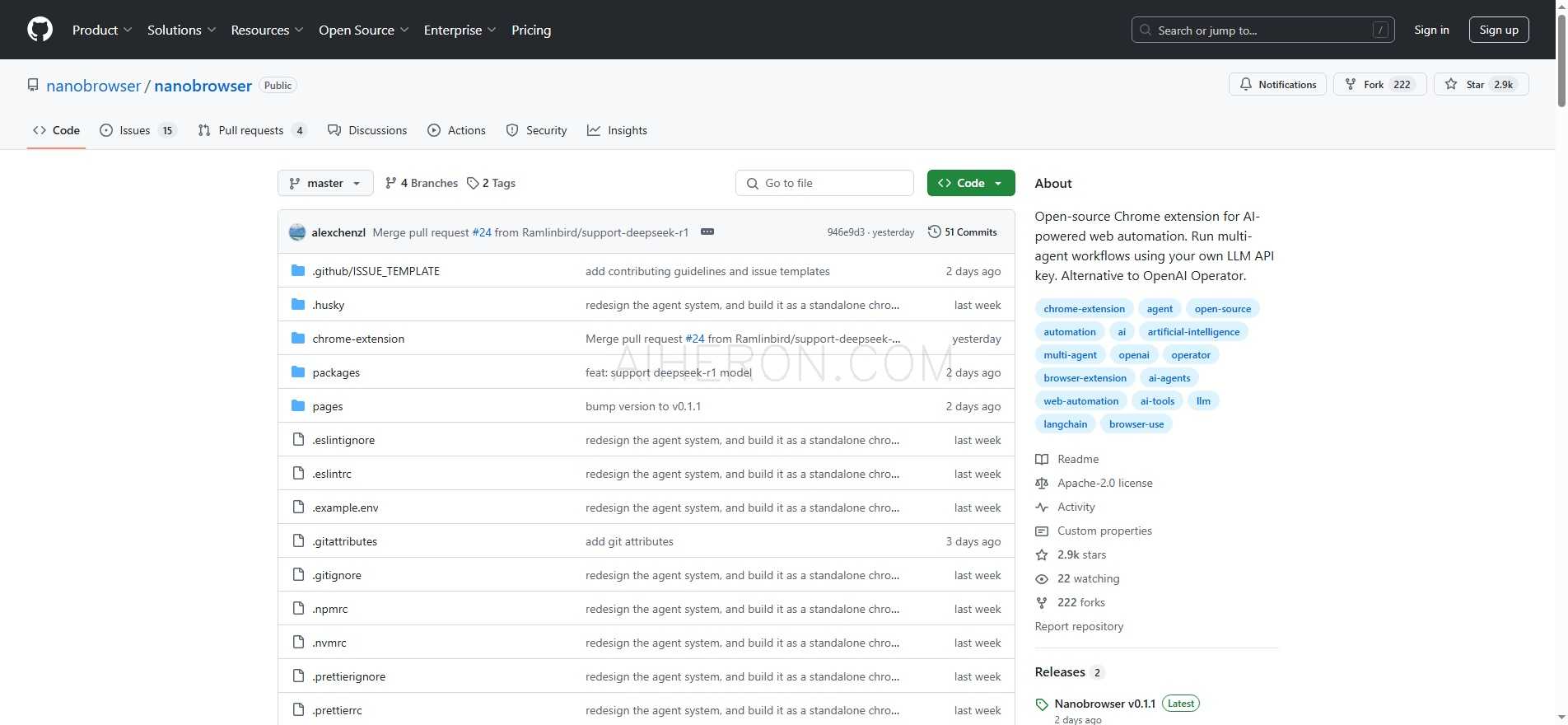Screen dimensions: 1568x725
Task: Focus the Go to file input
Action: pos(824,183)
